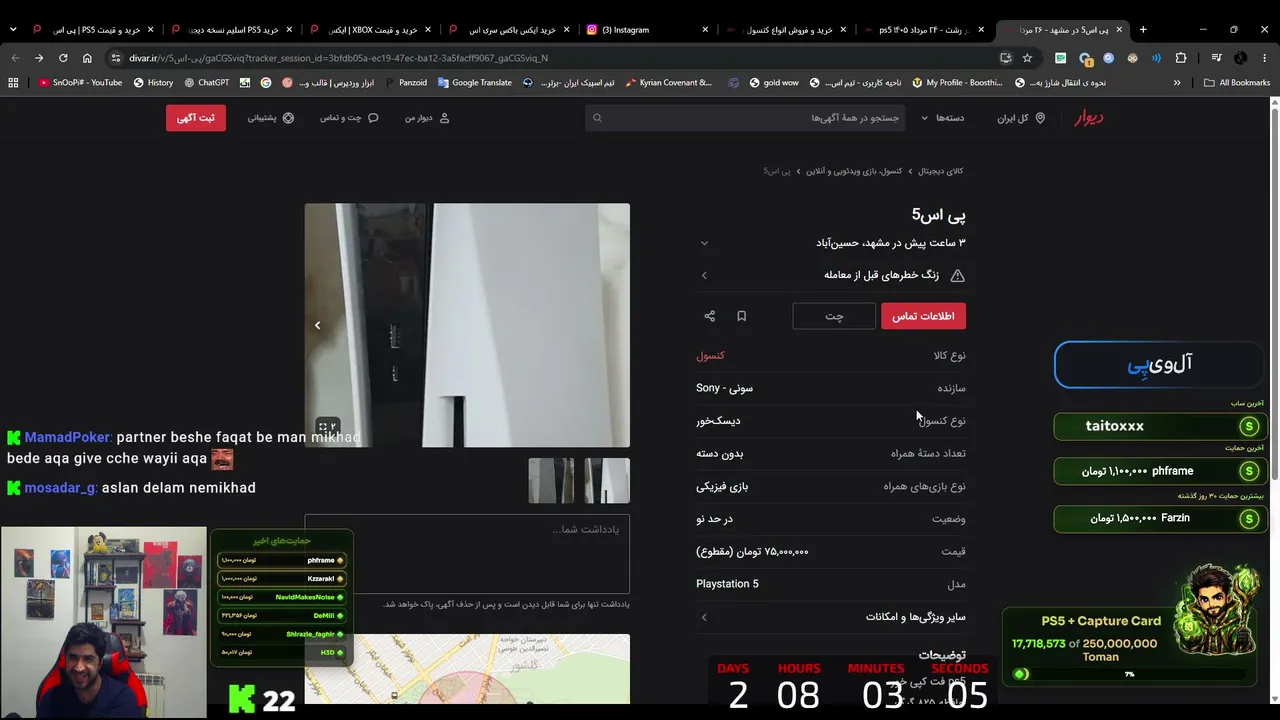Expand the ۳ ساعت پیش در مشهد row
This screenshot has height=720, width=1280.
(x=831, y=243)
